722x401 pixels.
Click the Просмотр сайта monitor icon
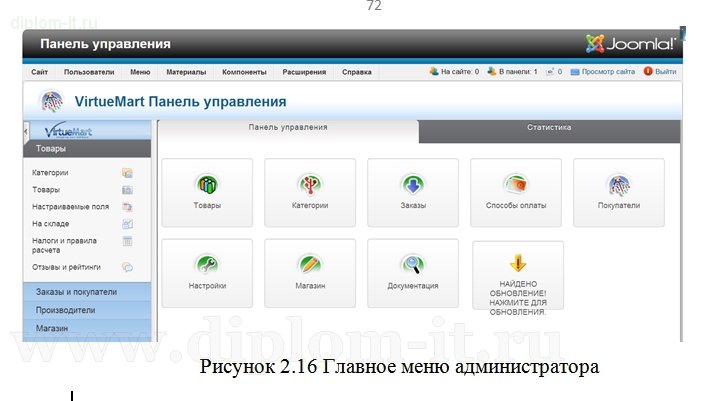click(575, 72)
